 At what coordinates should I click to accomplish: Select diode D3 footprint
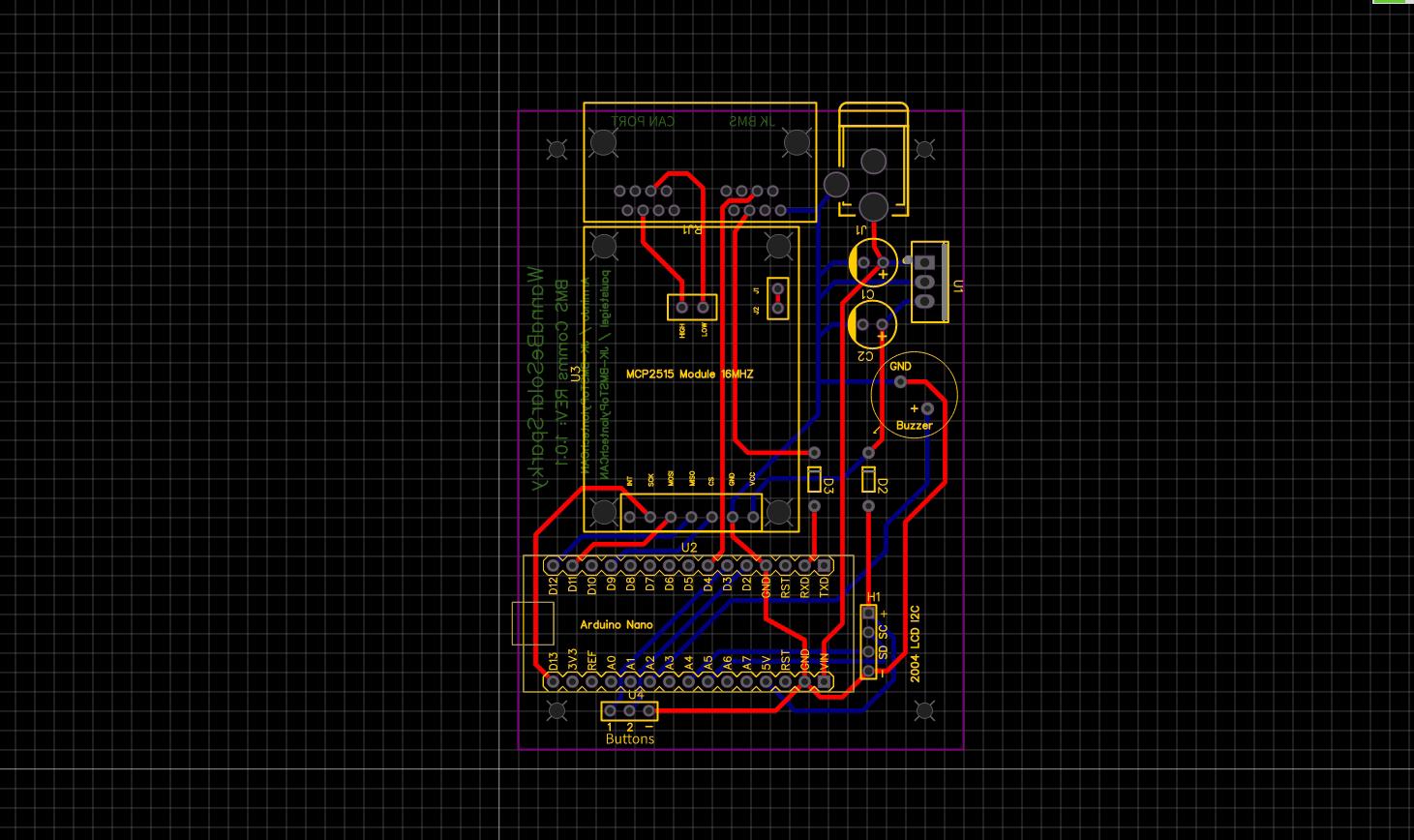click(x=813, y=481)
